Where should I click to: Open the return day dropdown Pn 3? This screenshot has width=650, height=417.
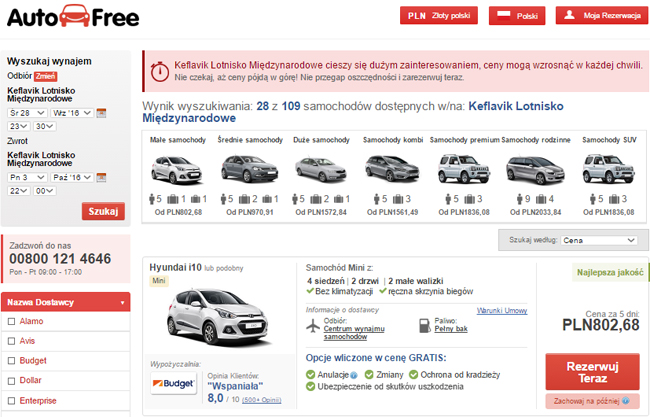pyautogui.click(x=27, y=177)
